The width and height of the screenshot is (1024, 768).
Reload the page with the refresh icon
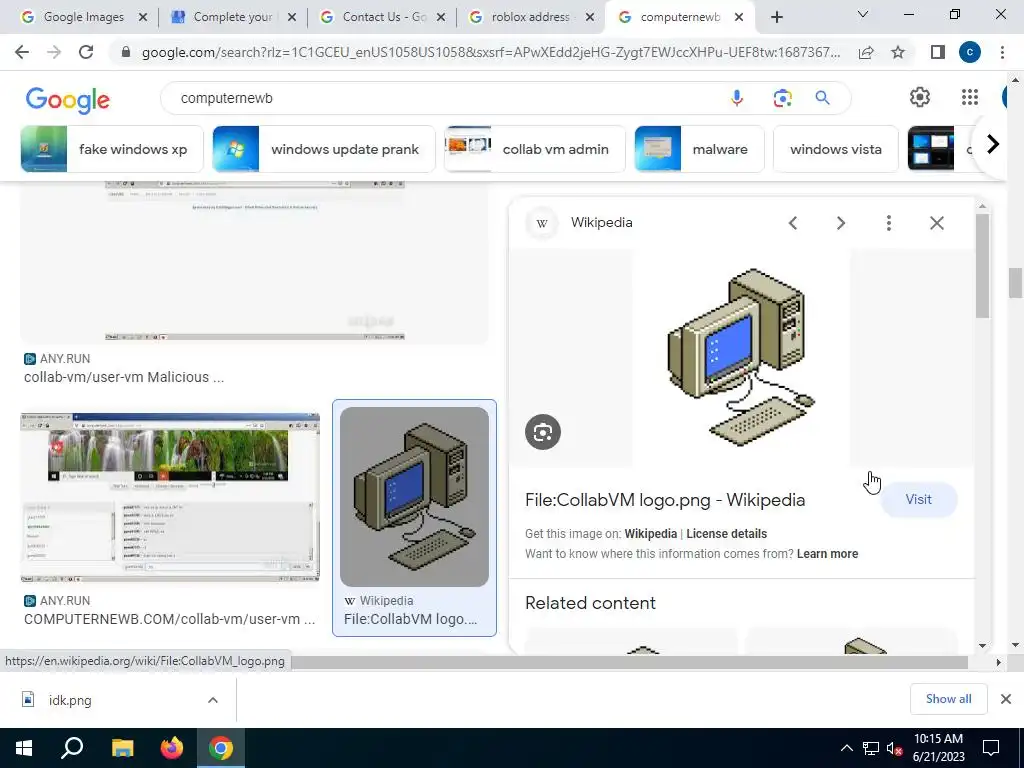click(x=86, y=52)
